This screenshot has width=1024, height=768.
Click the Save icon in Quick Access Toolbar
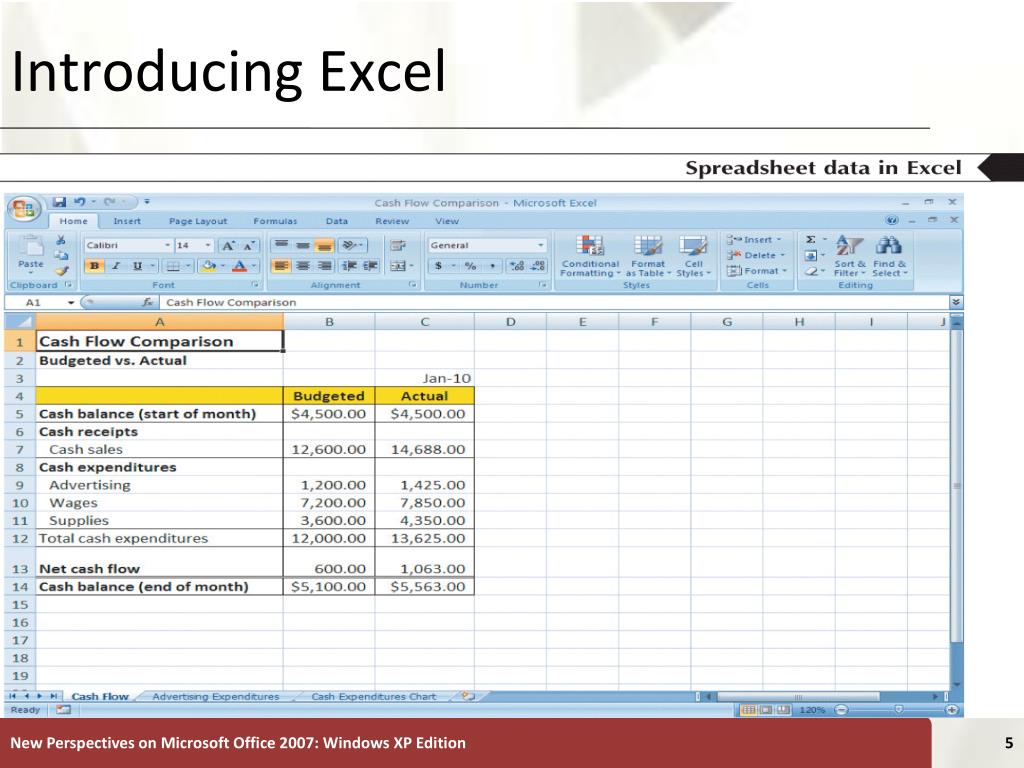coord(60,202)
